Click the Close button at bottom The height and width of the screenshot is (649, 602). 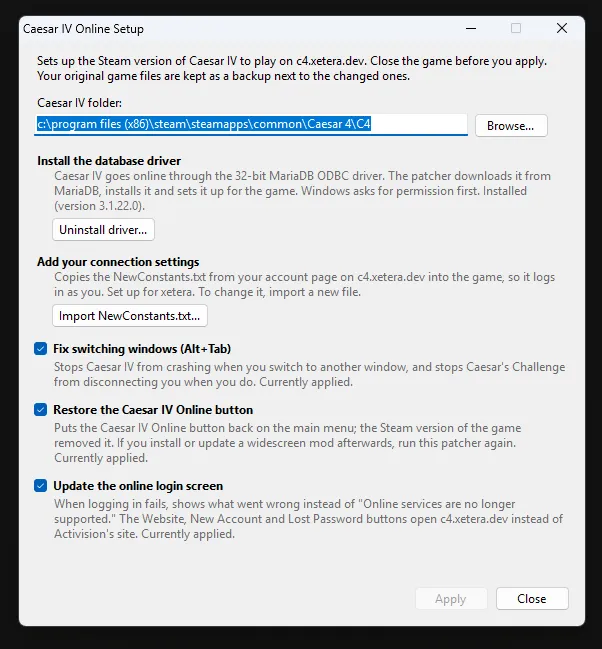pos(532,599)
